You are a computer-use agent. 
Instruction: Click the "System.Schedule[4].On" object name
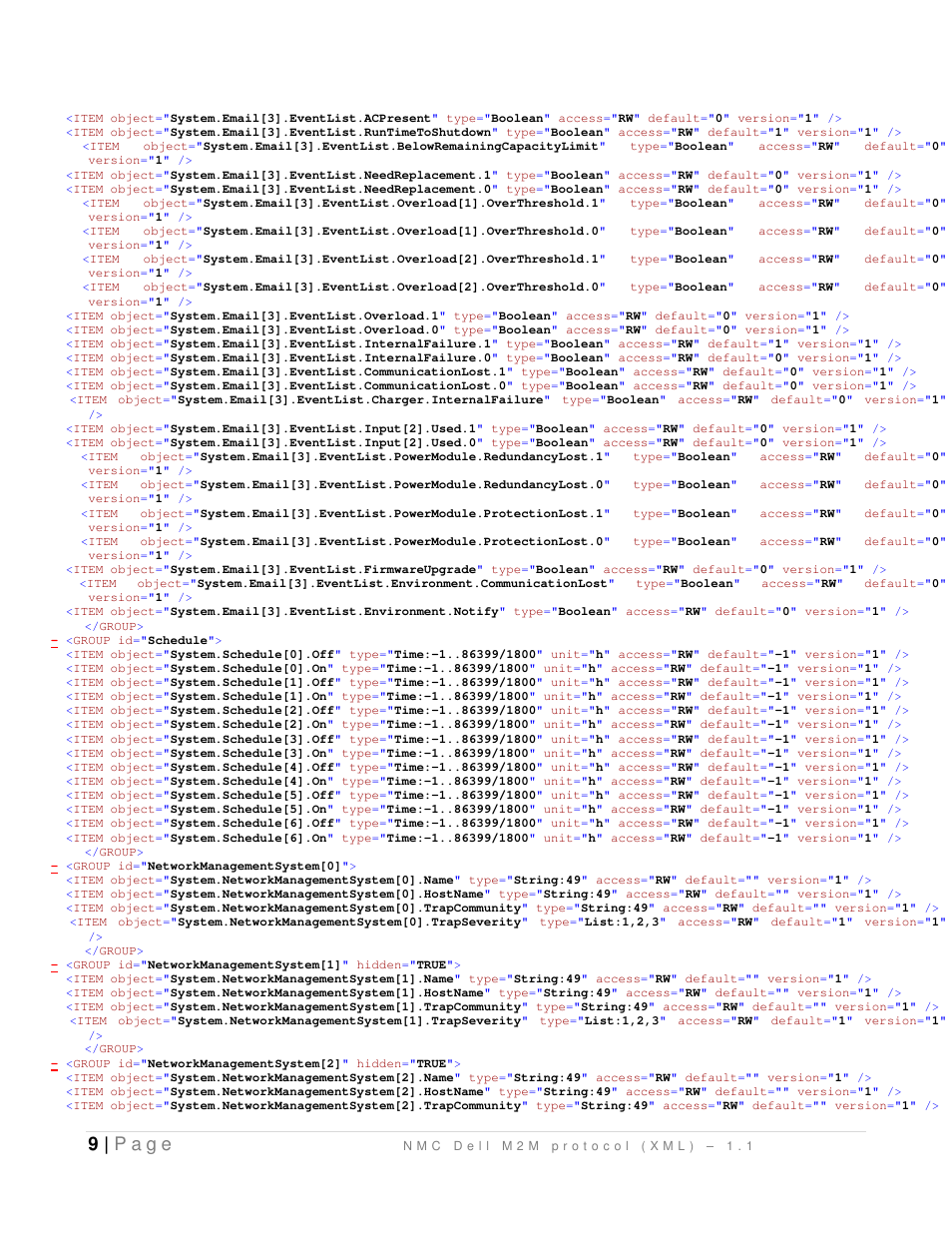click(249, 781)
